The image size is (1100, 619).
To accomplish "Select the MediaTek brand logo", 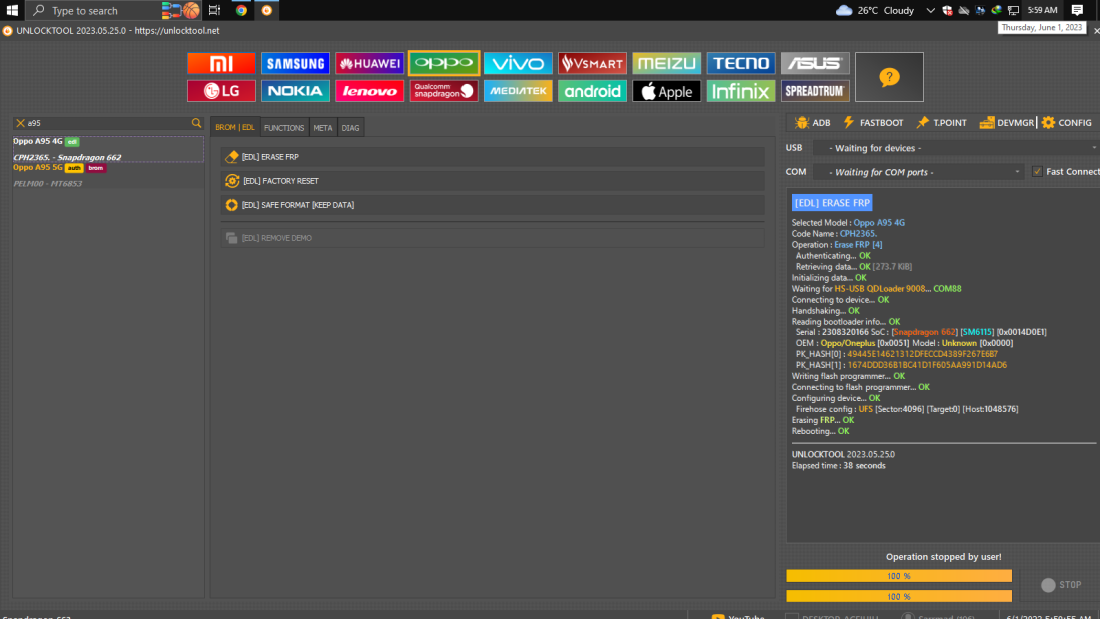I will coord(518,91).
